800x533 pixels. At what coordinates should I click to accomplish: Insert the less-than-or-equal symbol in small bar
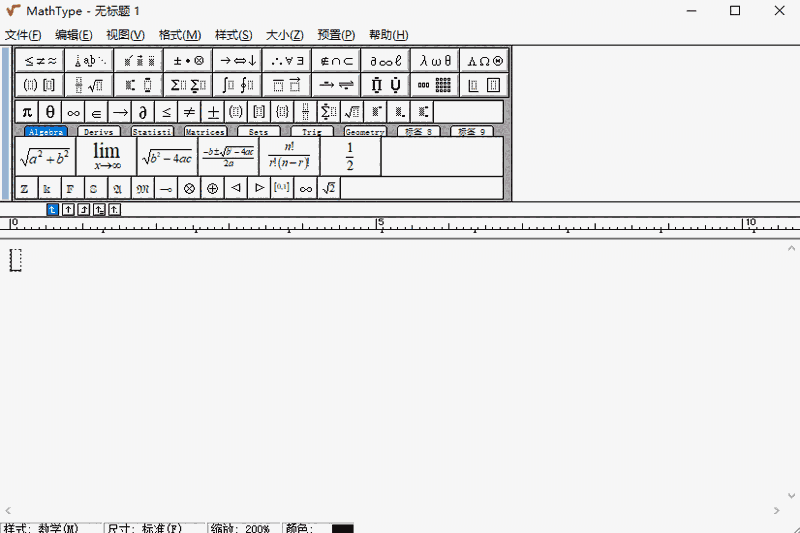pyautogui.click(x=166, y=112)
